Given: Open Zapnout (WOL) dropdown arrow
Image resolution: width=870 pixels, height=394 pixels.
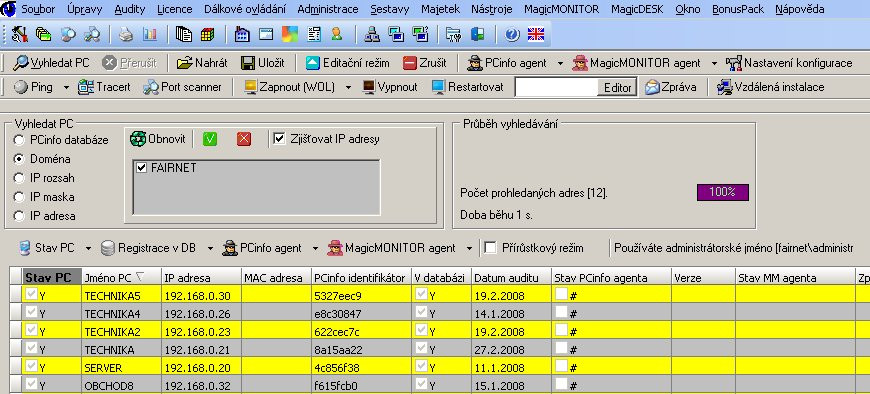Looking at the screenshot, I should [348, 88].
